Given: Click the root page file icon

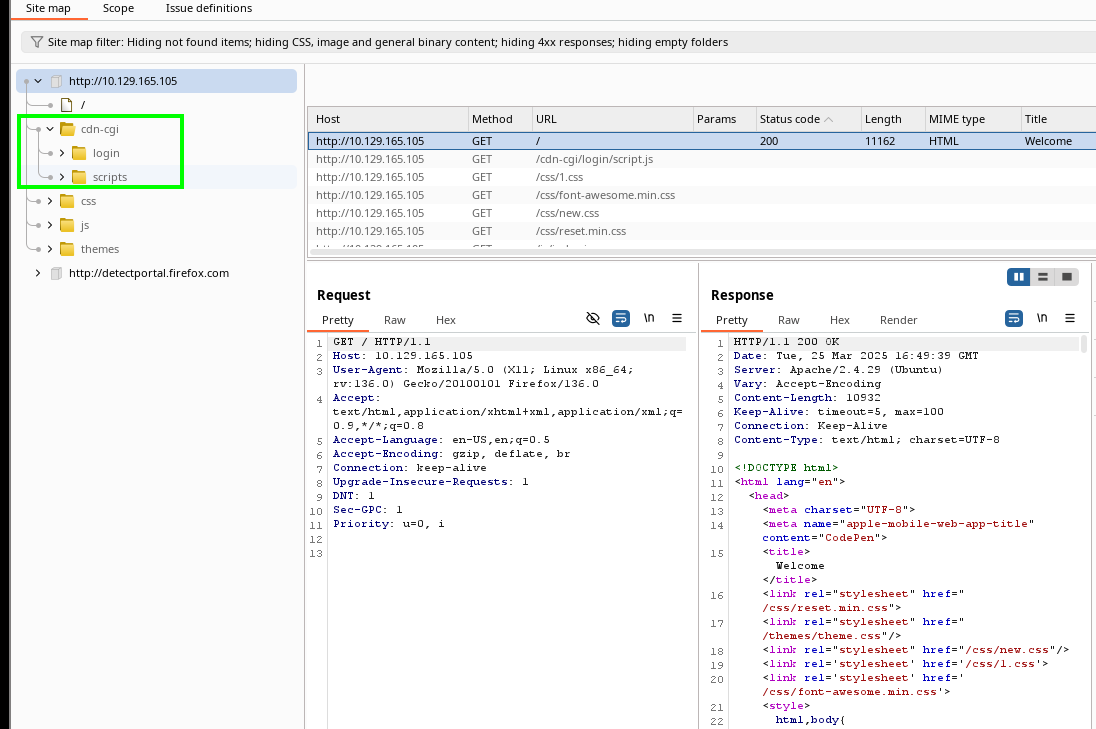Looking at the screenshot, I should pos(66,105).
